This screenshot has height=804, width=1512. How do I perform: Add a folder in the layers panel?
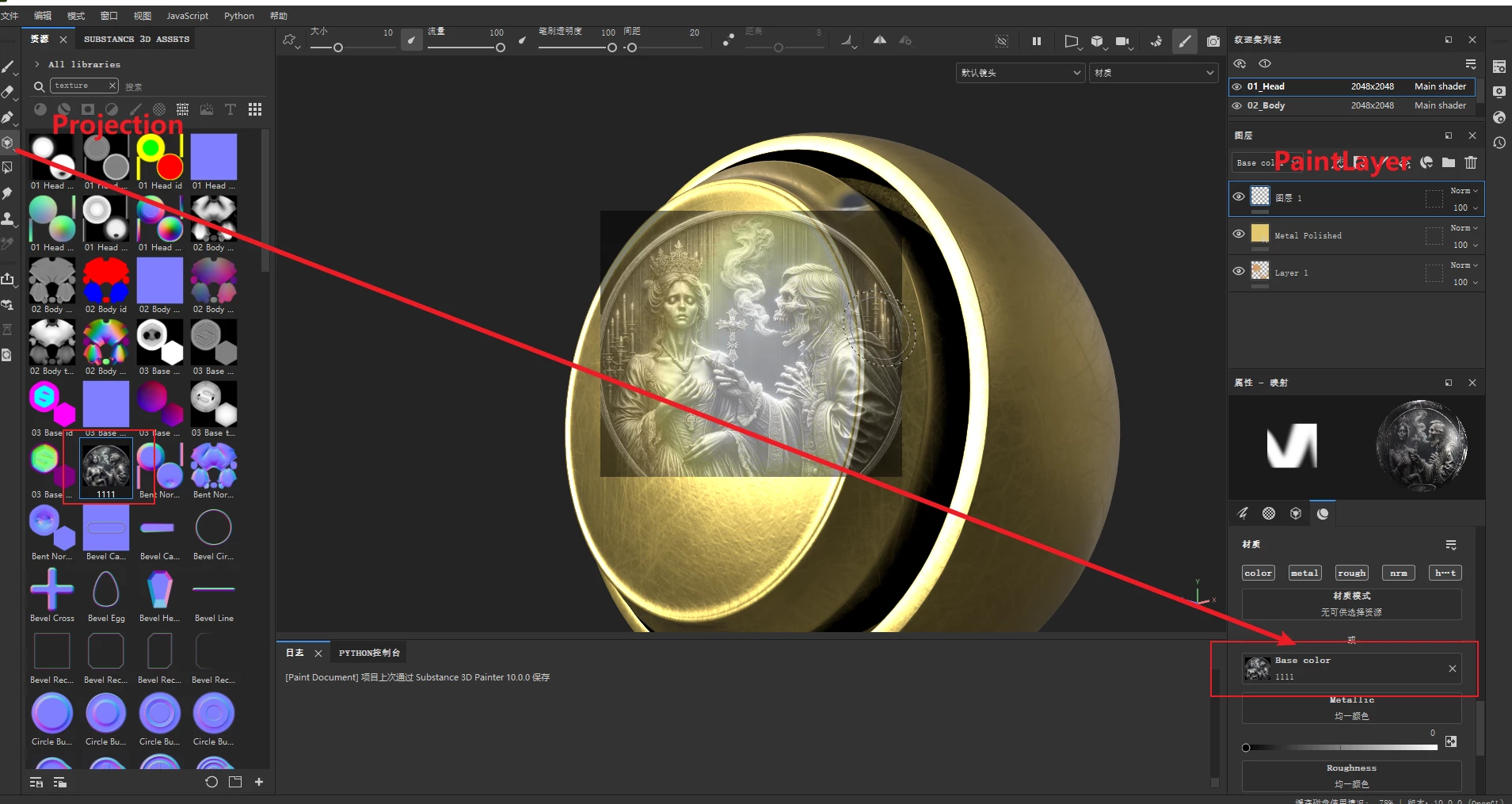(x=1449, y=162)
